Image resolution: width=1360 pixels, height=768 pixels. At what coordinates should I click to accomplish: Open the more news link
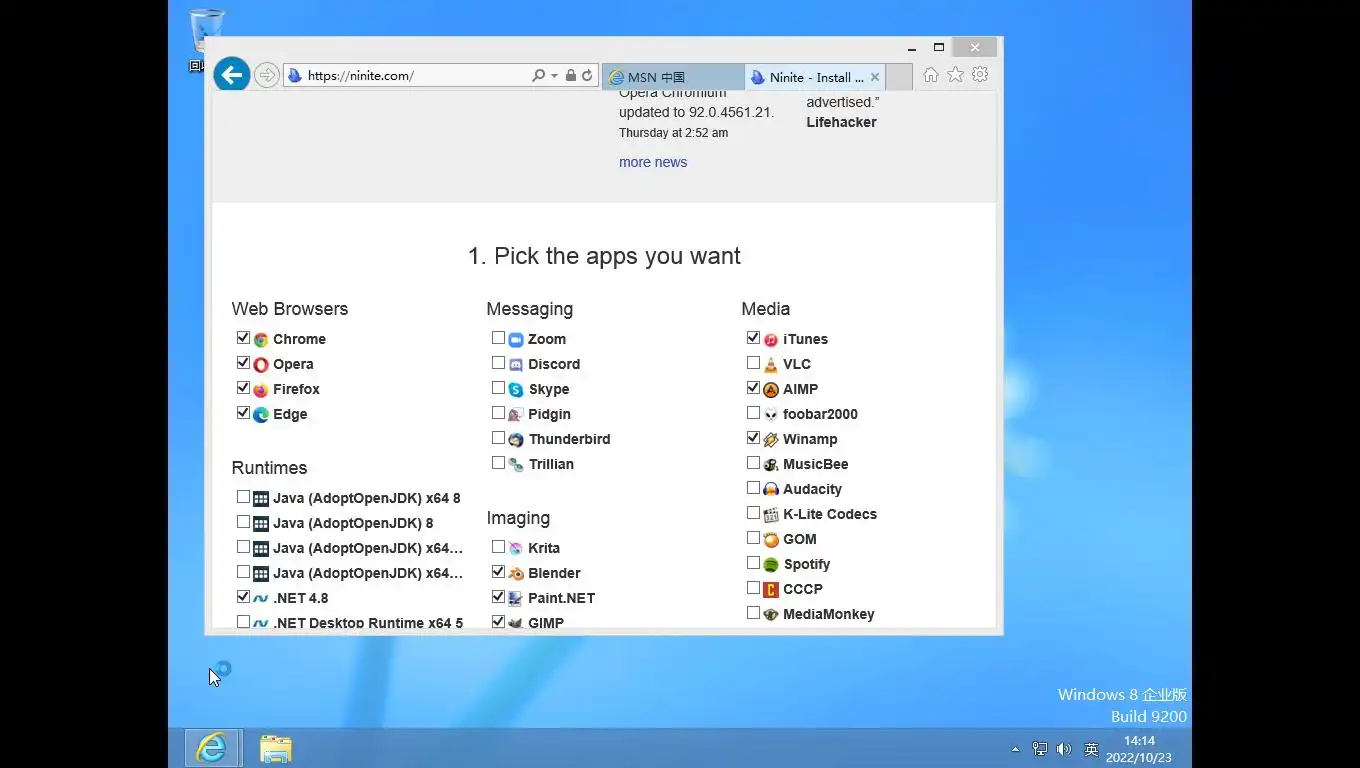pyautogui.click(x=653, y=162)
